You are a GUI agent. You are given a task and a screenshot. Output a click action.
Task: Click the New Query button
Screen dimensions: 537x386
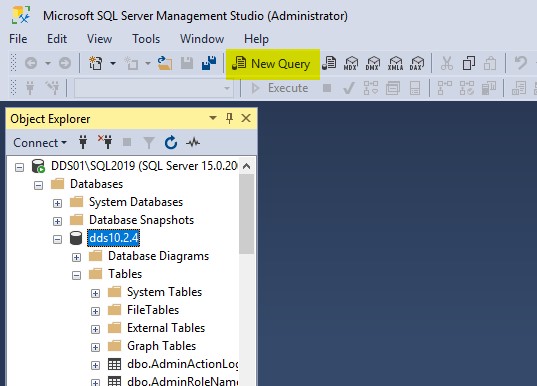(x=272, y=64)
